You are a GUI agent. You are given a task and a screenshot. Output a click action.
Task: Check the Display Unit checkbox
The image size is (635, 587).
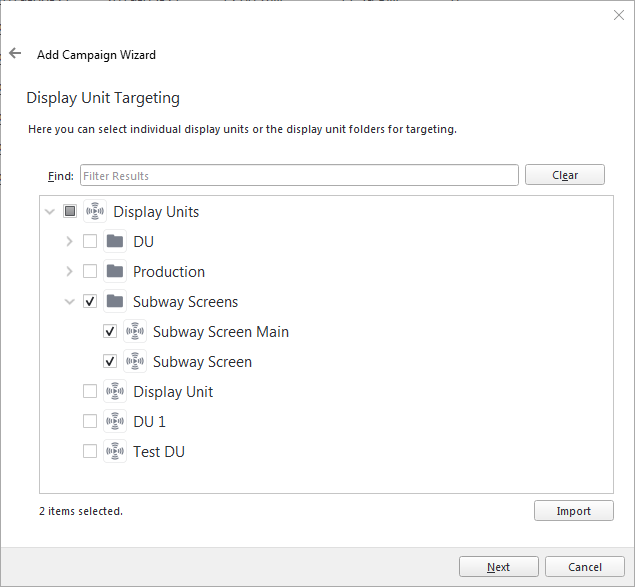(x=90, y=391)
